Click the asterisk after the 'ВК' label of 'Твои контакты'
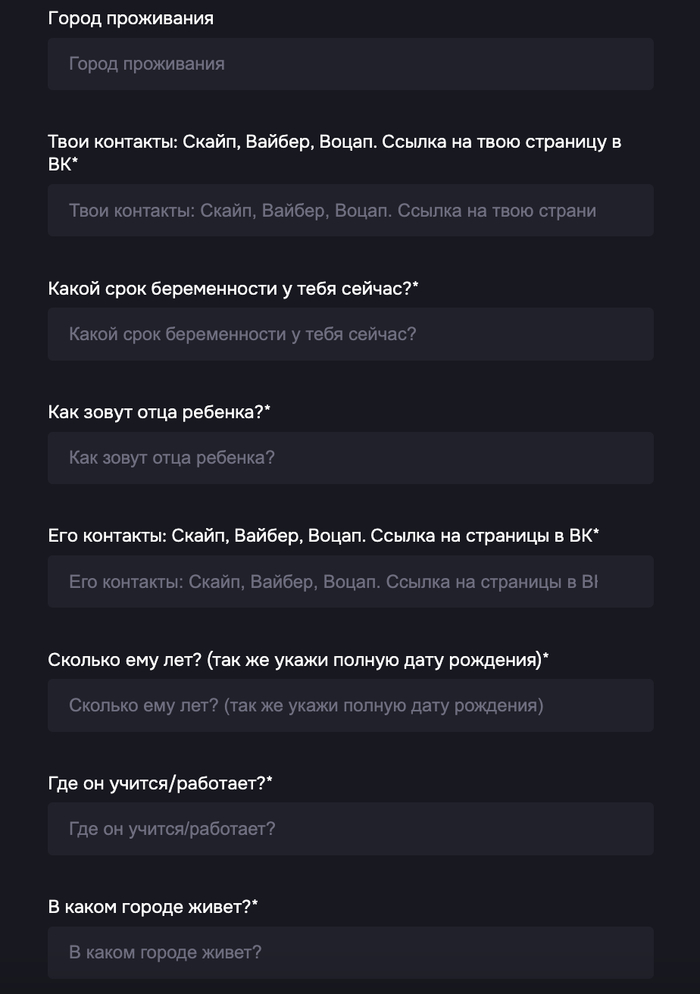Image resolution: width=700 pixels, height=994 pixels. tap(75, 162)
